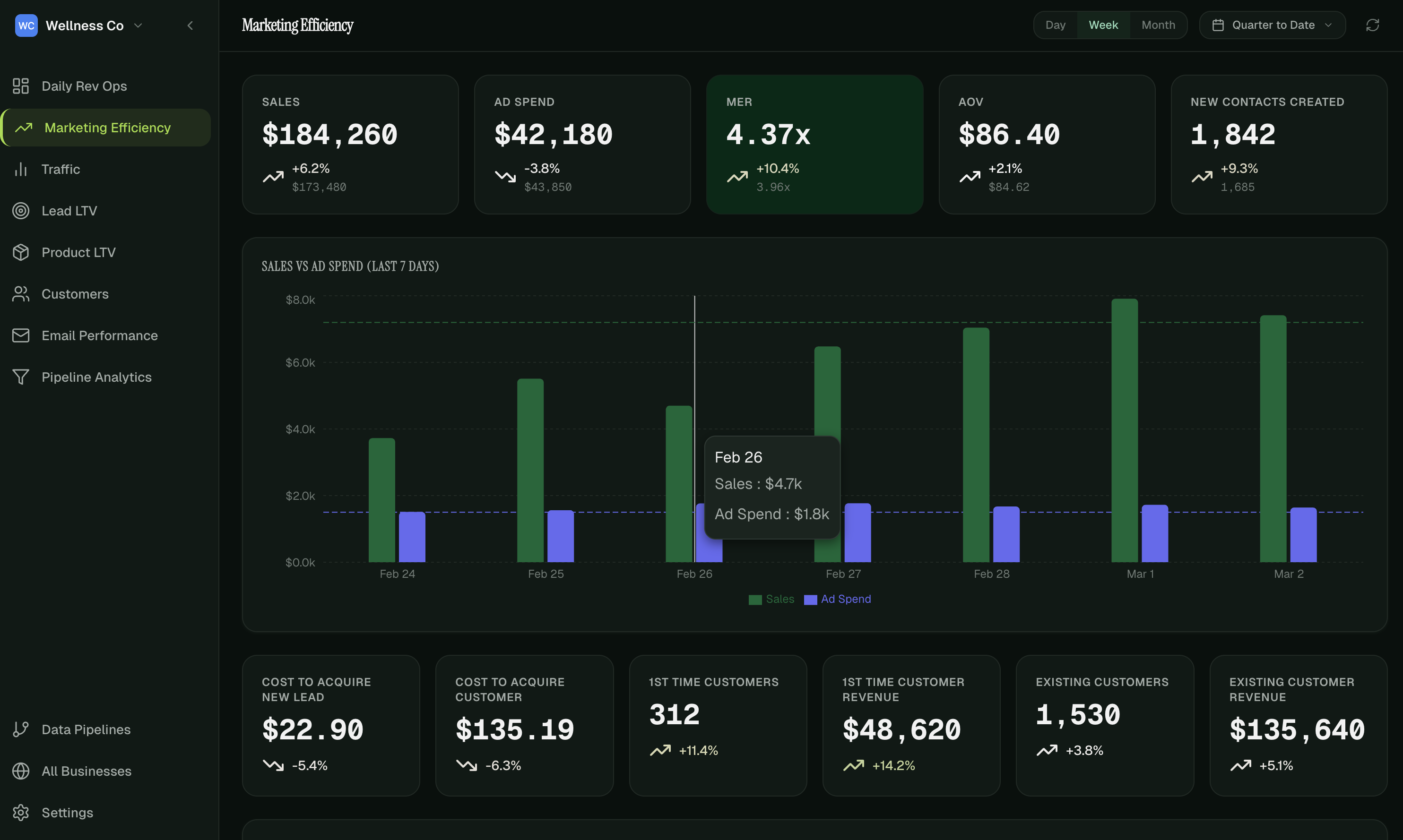The image size is (1403, 840).
Task: Click the Lead LTV target icon
Action: (21, 211)
